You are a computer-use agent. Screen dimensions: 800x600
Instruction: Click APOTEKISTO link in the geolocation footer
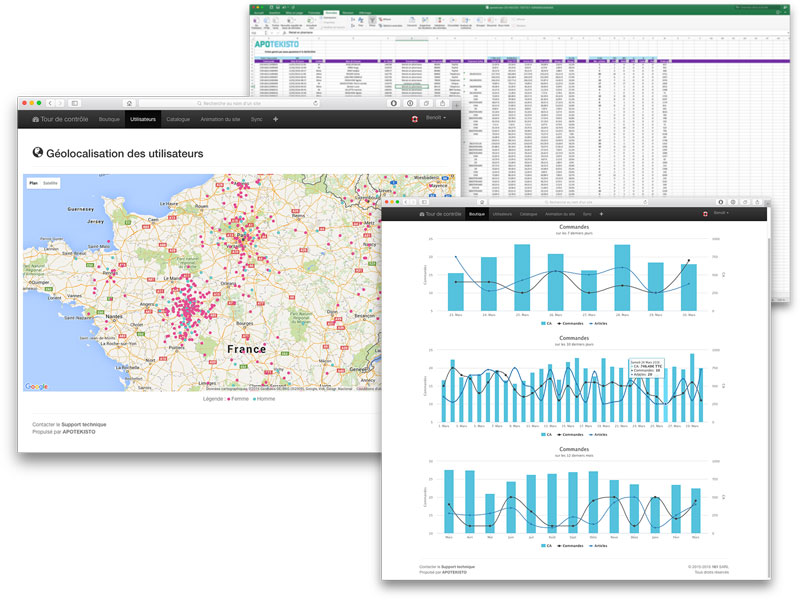tap(79, 432)
